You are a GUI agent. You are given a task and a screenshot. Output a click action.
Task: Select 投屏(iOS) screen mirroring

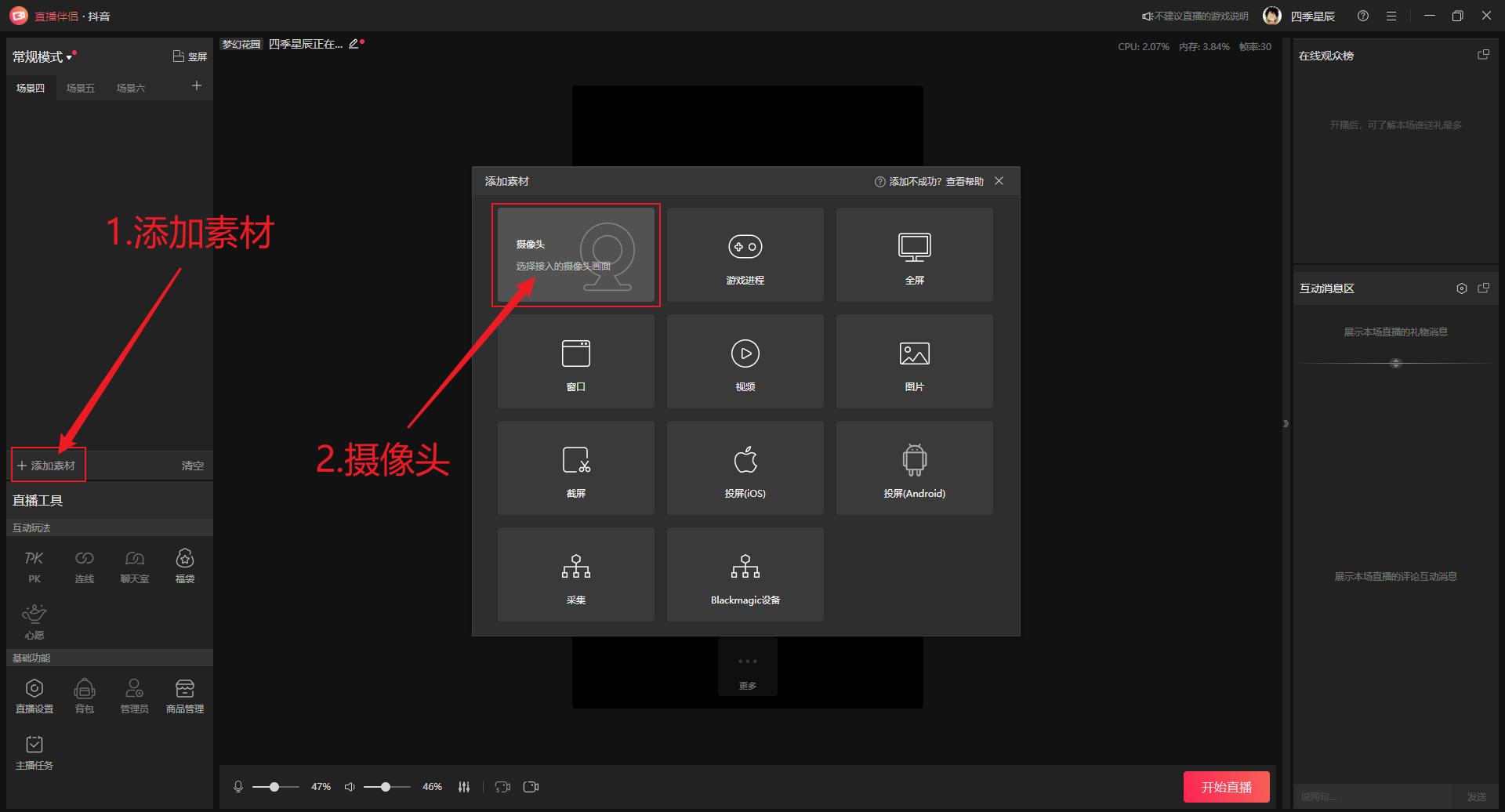click(745, 468)
